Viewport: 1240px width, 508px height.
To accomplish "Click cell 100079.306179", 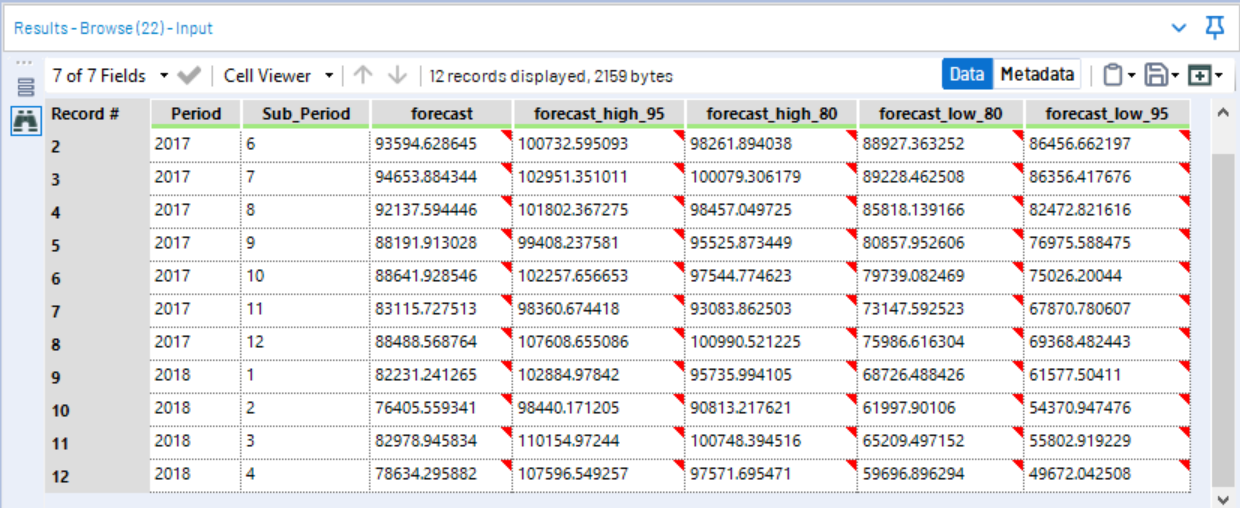I will pos(770,177).
